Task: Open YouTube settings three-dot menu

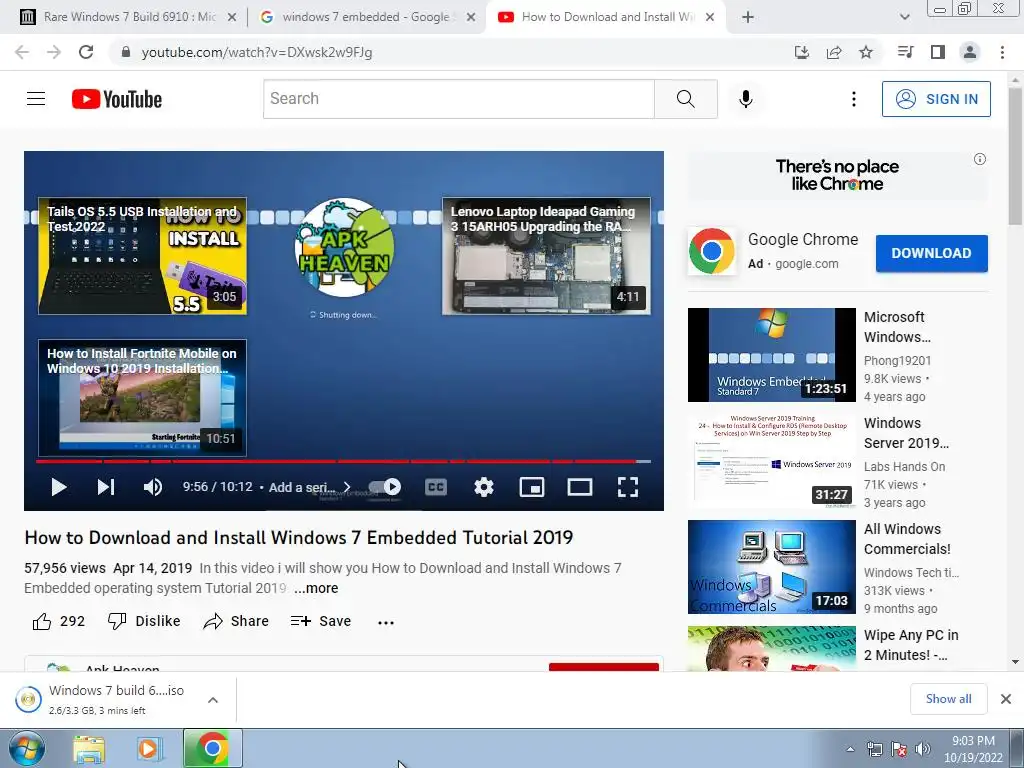Action: point(854,99)
